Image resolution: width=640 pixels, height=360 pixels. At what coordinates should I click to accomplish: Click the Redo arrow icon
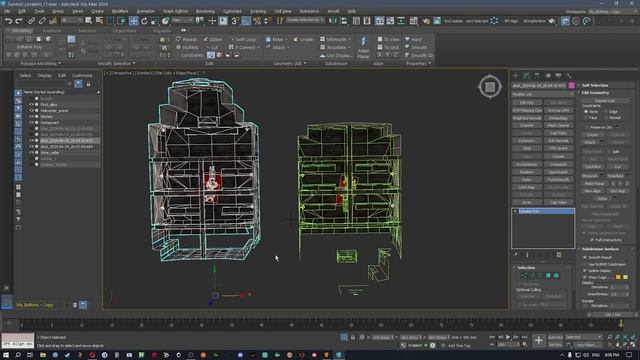tap(19, 21)
